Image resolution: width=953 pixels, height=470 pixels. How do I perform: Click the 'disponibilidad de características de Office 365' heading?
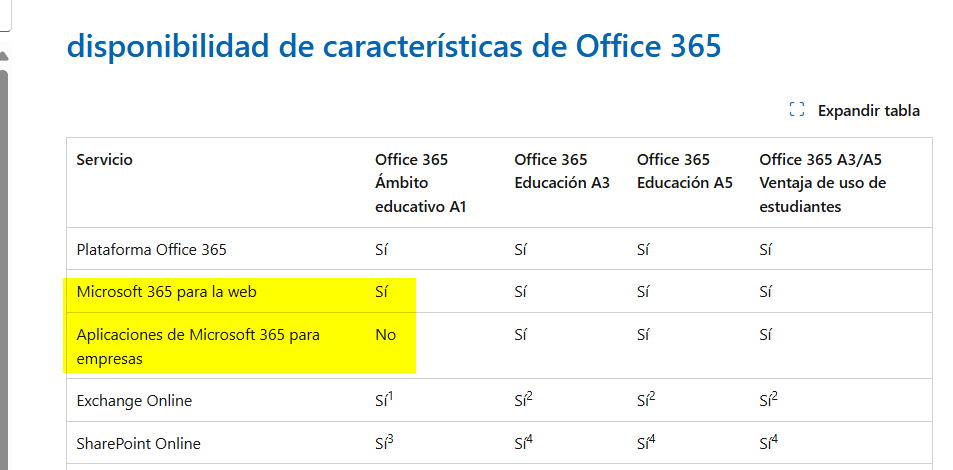393,46
